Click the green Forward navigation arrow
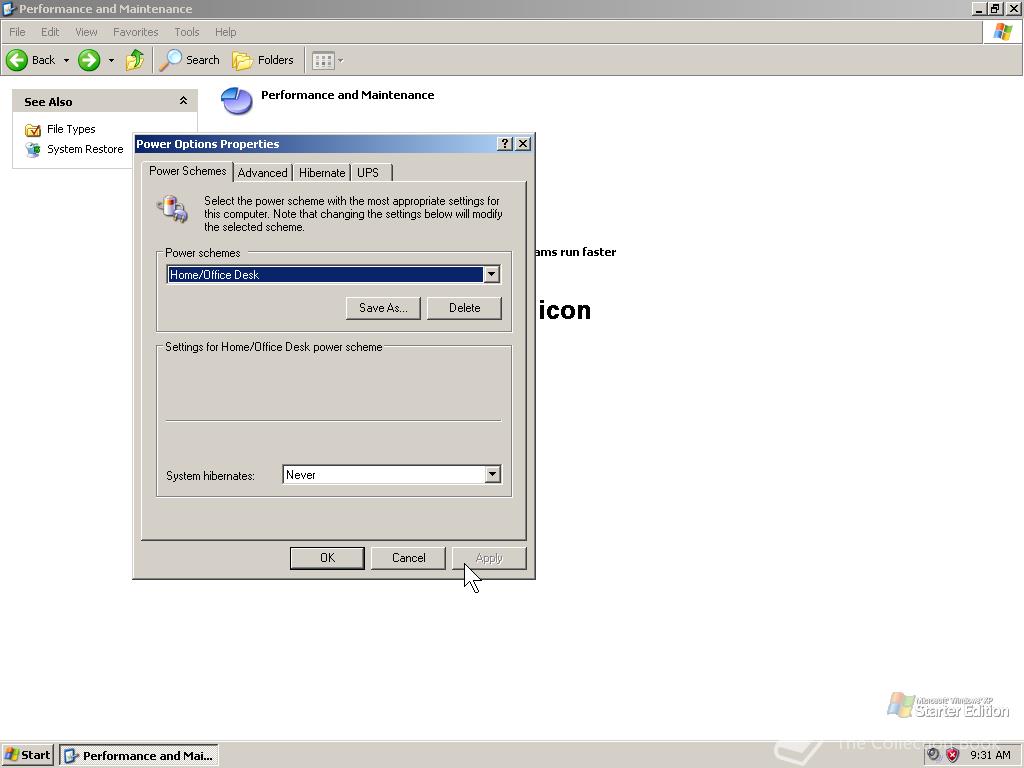The height and width of the screenshot is (768, 1024). click(x=89, y=60)
